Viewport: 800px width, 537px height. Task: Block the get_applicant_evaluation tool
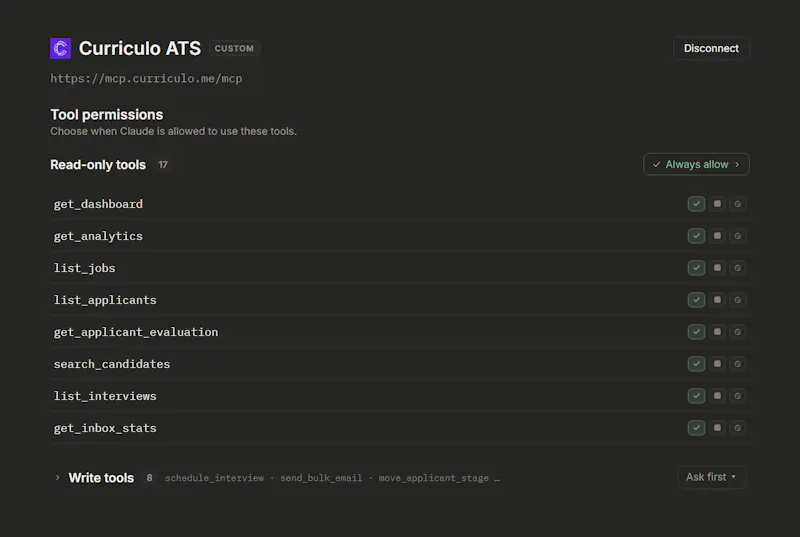coord(738,332)
